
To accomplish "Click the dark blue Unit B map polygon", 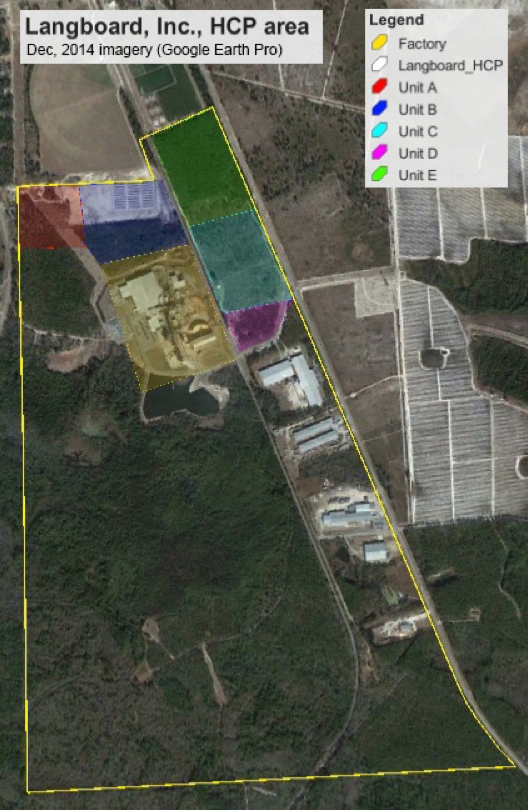I will [x=133, y=221].
